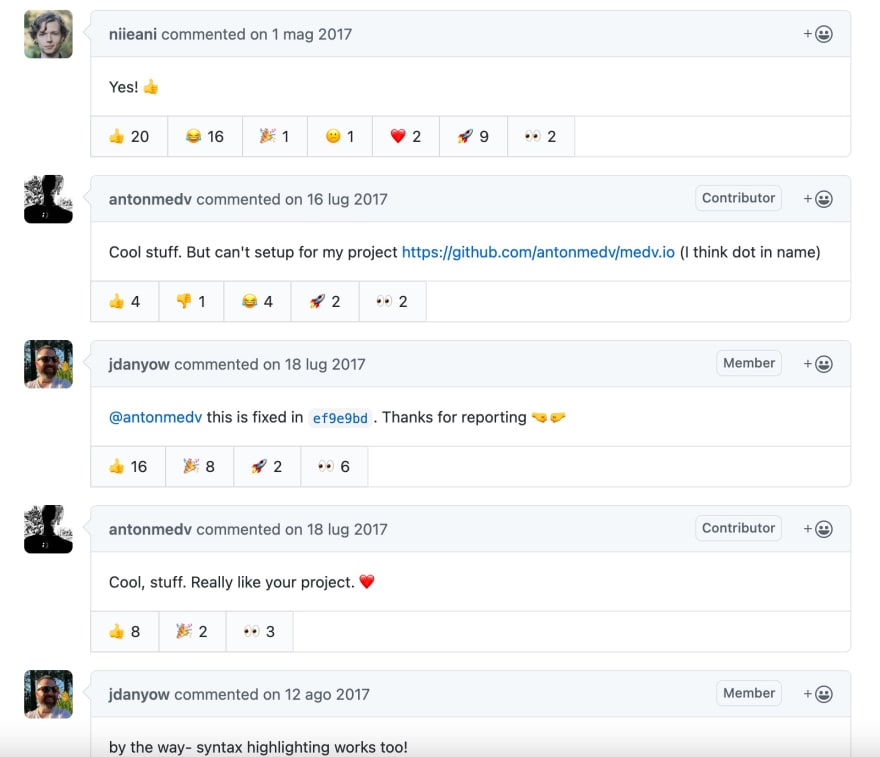Toggle rocket reaction on jdanyow's 18 lug comment
The image size is (880, 757).
(267, 466)
